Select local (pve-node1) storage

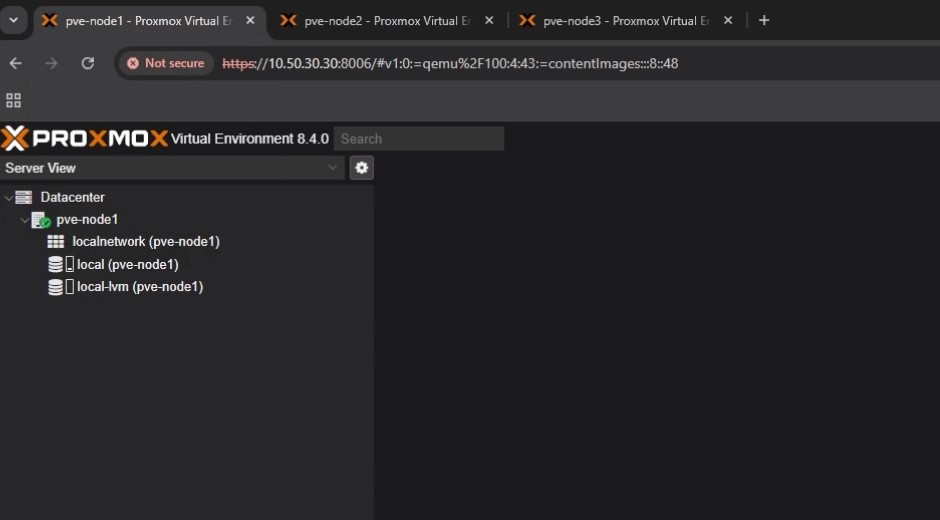point(127,264)
